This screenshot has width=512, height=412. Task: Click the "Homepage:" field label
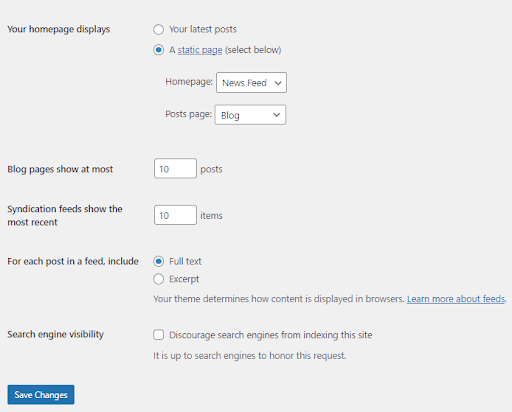[x=189, y=82]
